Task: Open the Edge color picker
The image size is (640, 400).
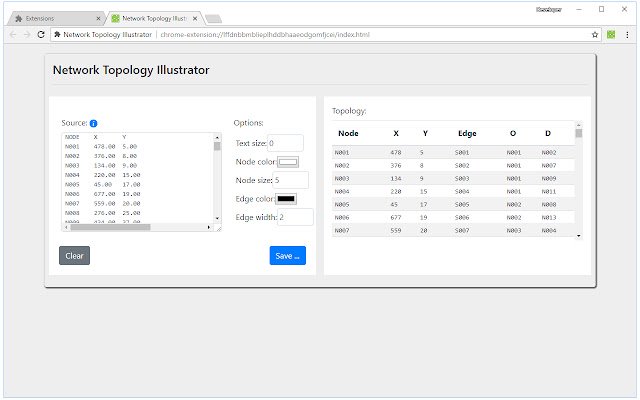Action: 286,199
